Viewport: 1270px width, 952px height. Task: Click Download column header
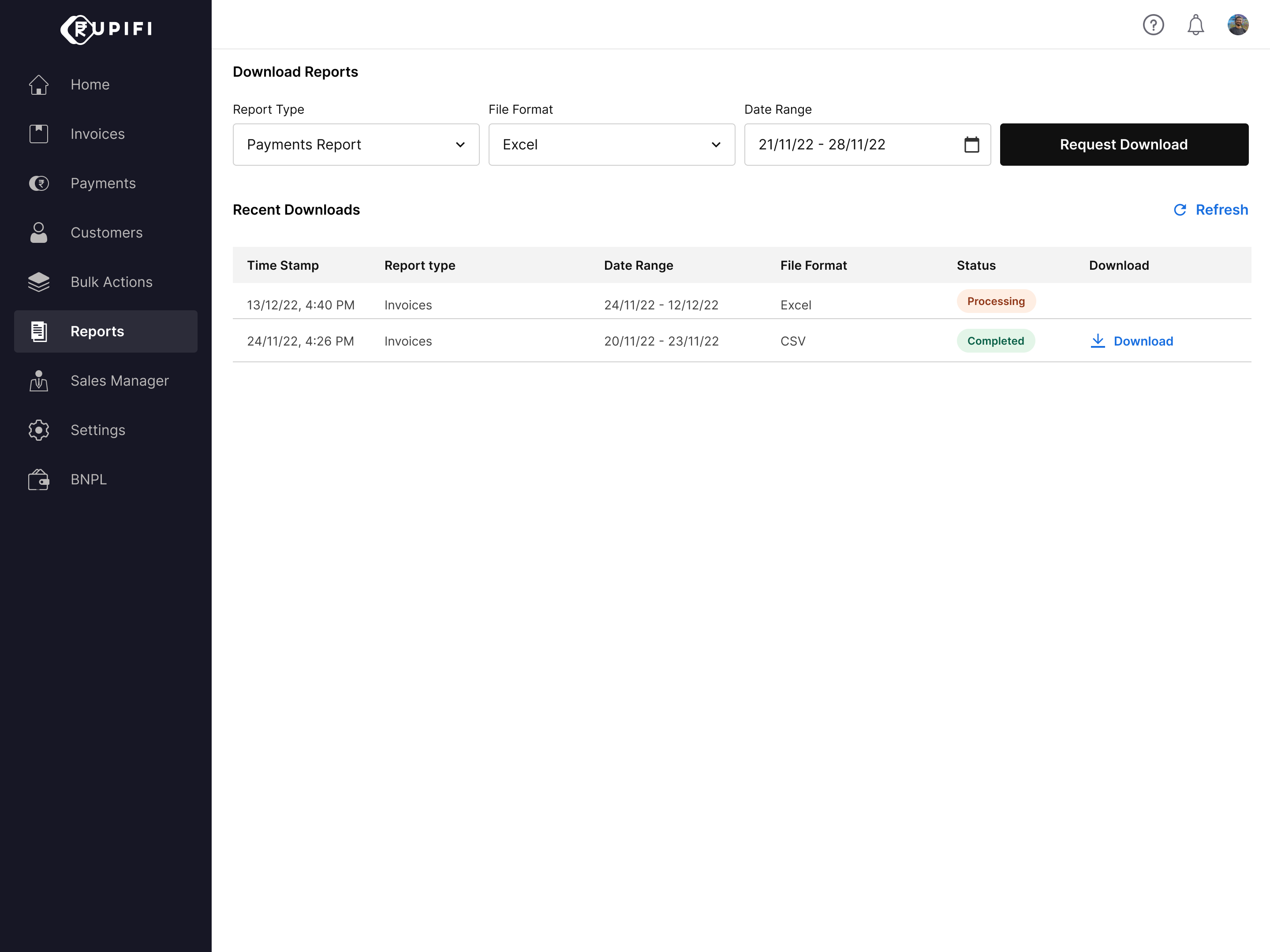point(1119,265)
